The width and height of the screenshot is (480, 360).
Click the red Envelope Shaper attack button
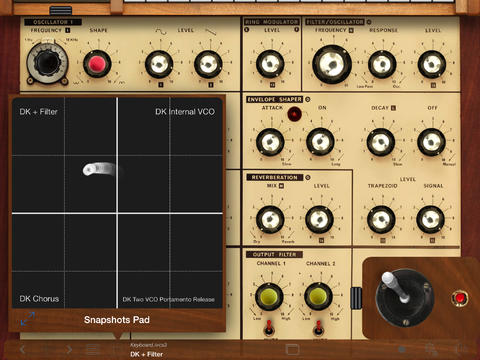click(x=294, y=114)
